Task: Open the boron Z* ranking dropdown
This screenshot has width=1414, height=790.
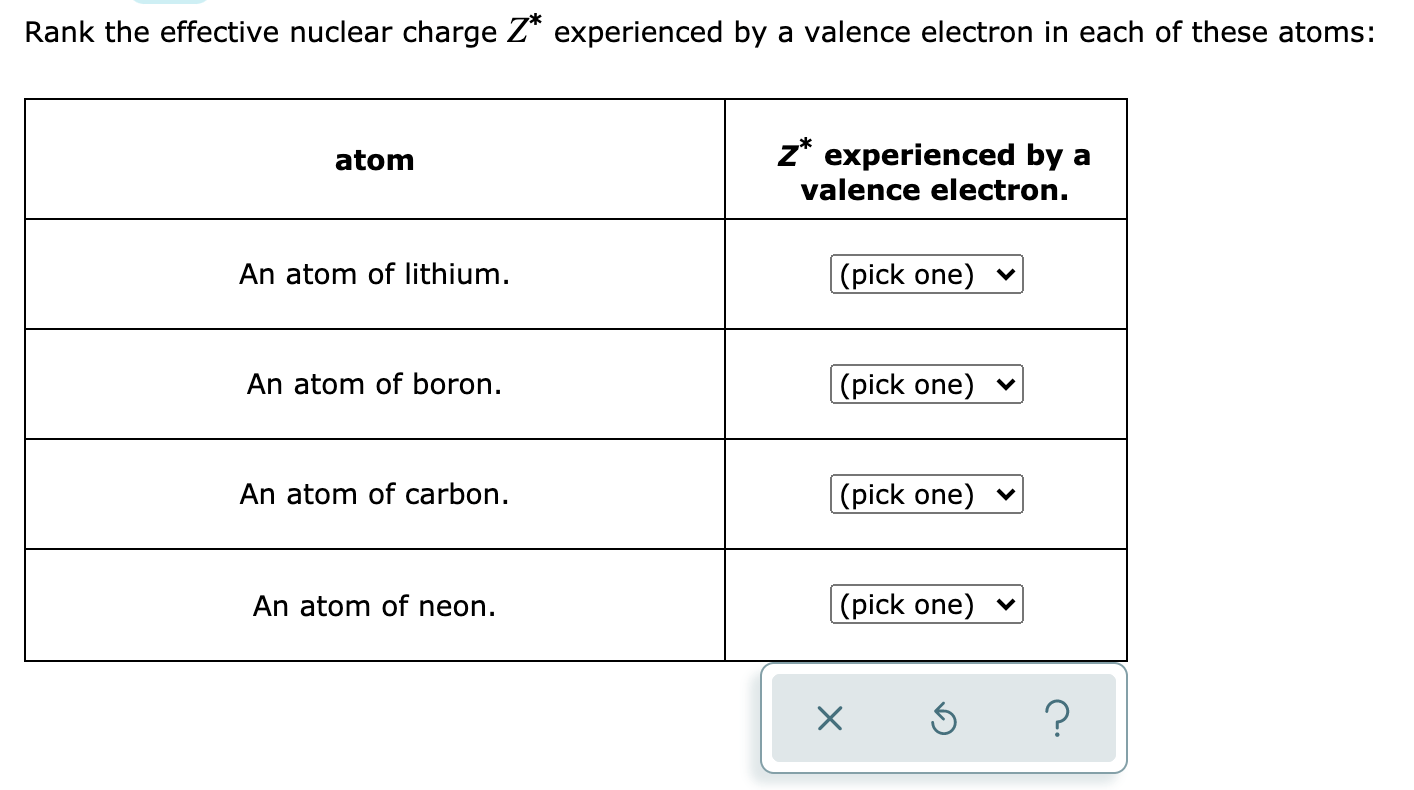Action: (x=927, y=384)
